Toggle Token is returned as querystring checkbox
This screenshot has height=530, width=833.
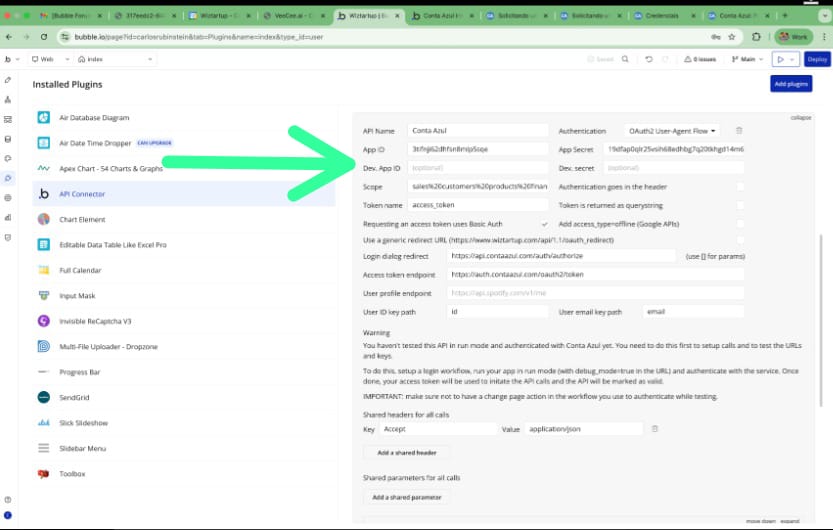pos(740,205)
